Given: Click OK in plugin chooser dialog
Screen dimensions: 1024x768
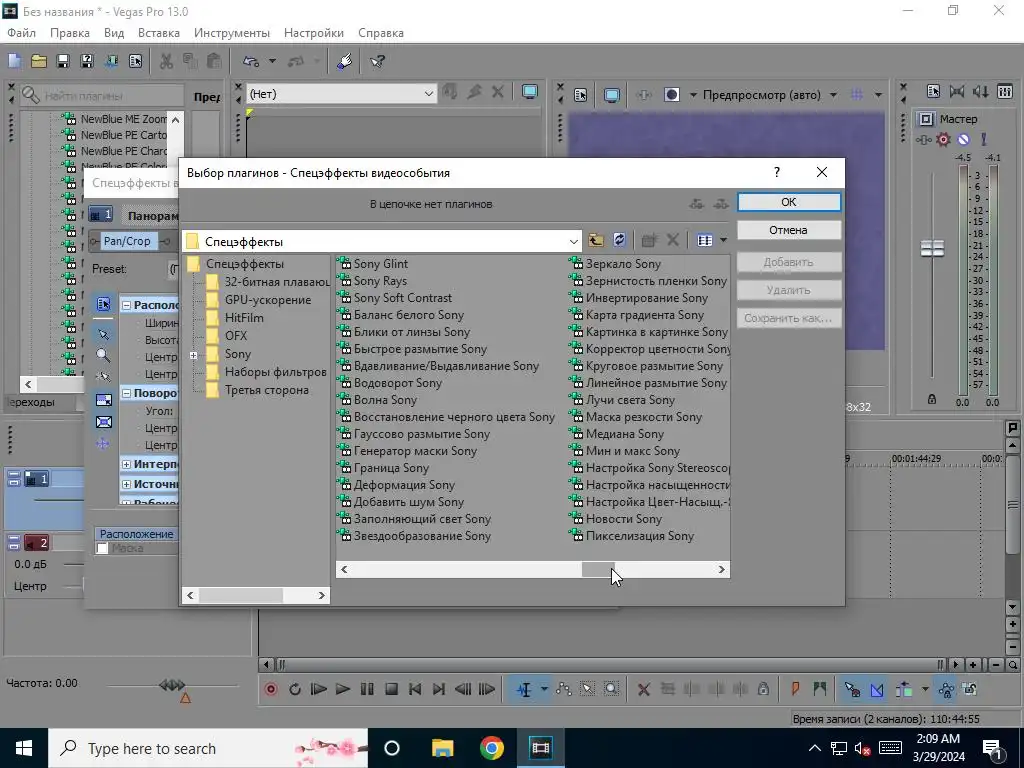Looking at the screenshot, I should [x=789, y=202].
